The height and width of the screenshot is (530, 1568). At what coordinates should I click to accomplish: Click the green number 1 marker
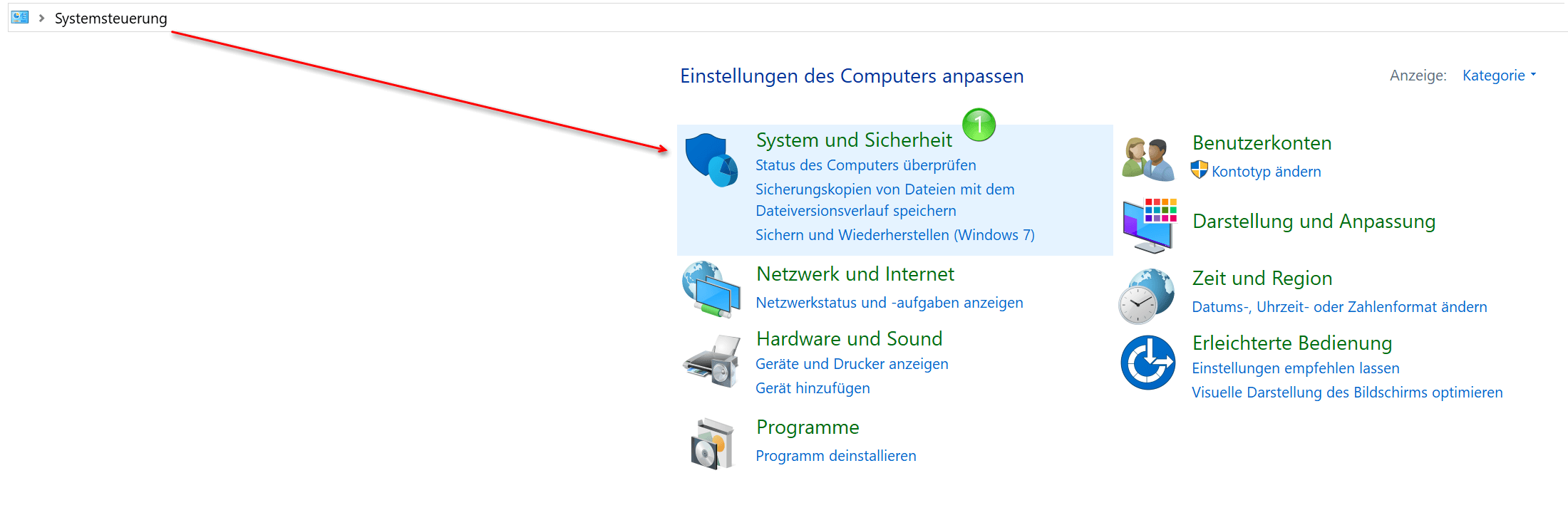(x=979, y=125)
